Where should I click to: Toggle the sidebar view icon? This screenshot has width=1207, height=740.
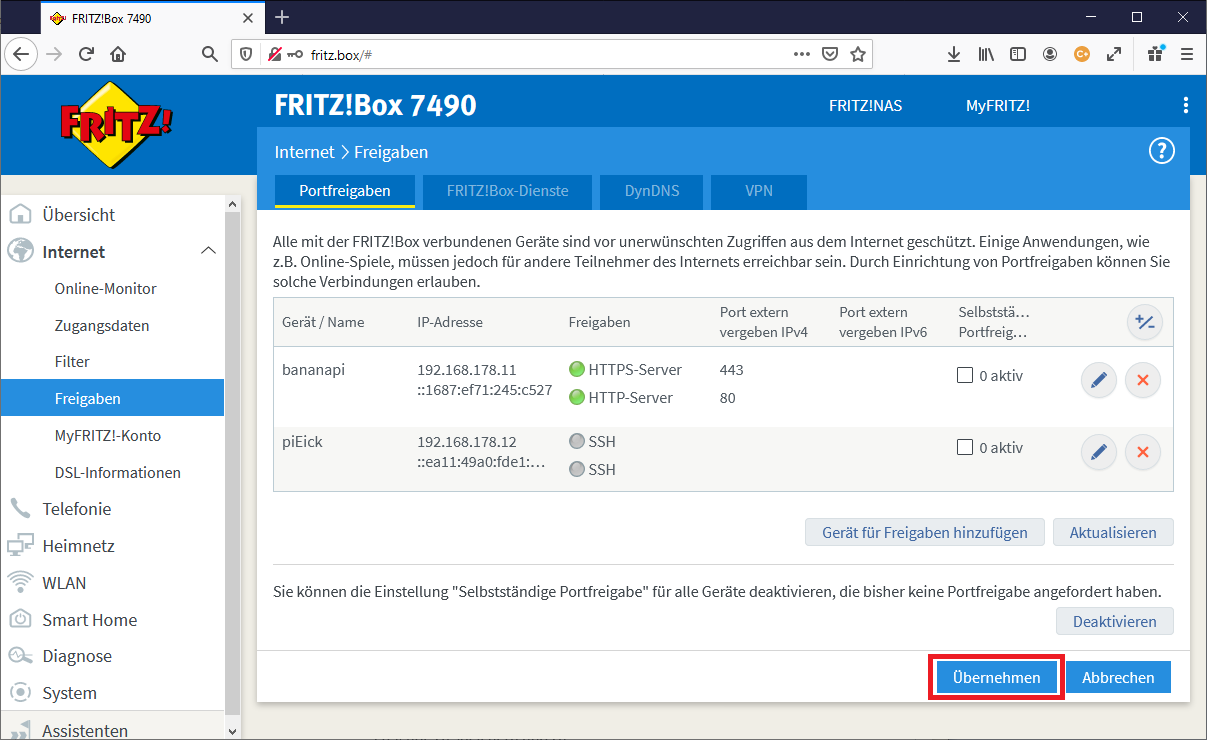1018,54
